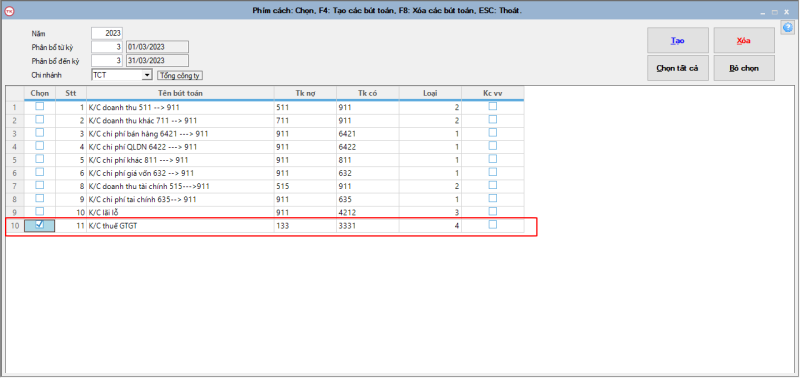Click Tk có cell 811
Screen dimensions: 800x378
click(368, 160)
